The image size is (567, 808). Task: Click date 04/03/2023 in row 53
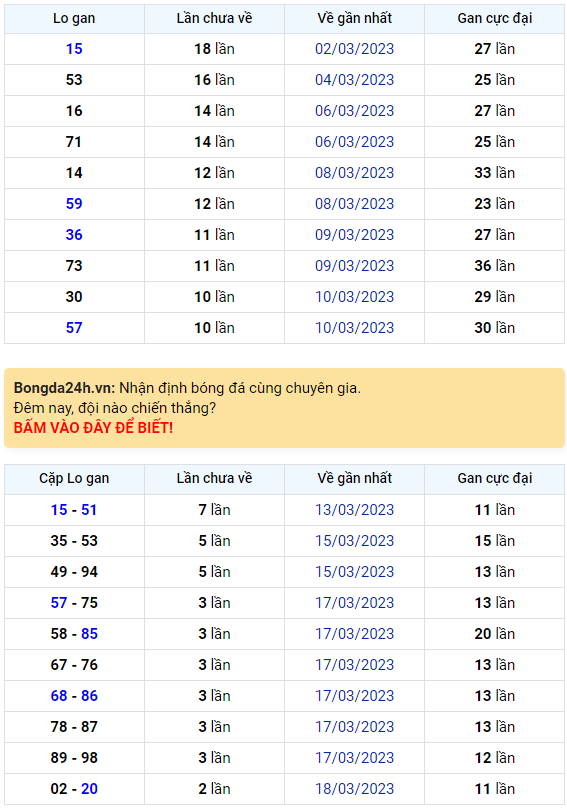pyautogui.click(x=355, y=80)
